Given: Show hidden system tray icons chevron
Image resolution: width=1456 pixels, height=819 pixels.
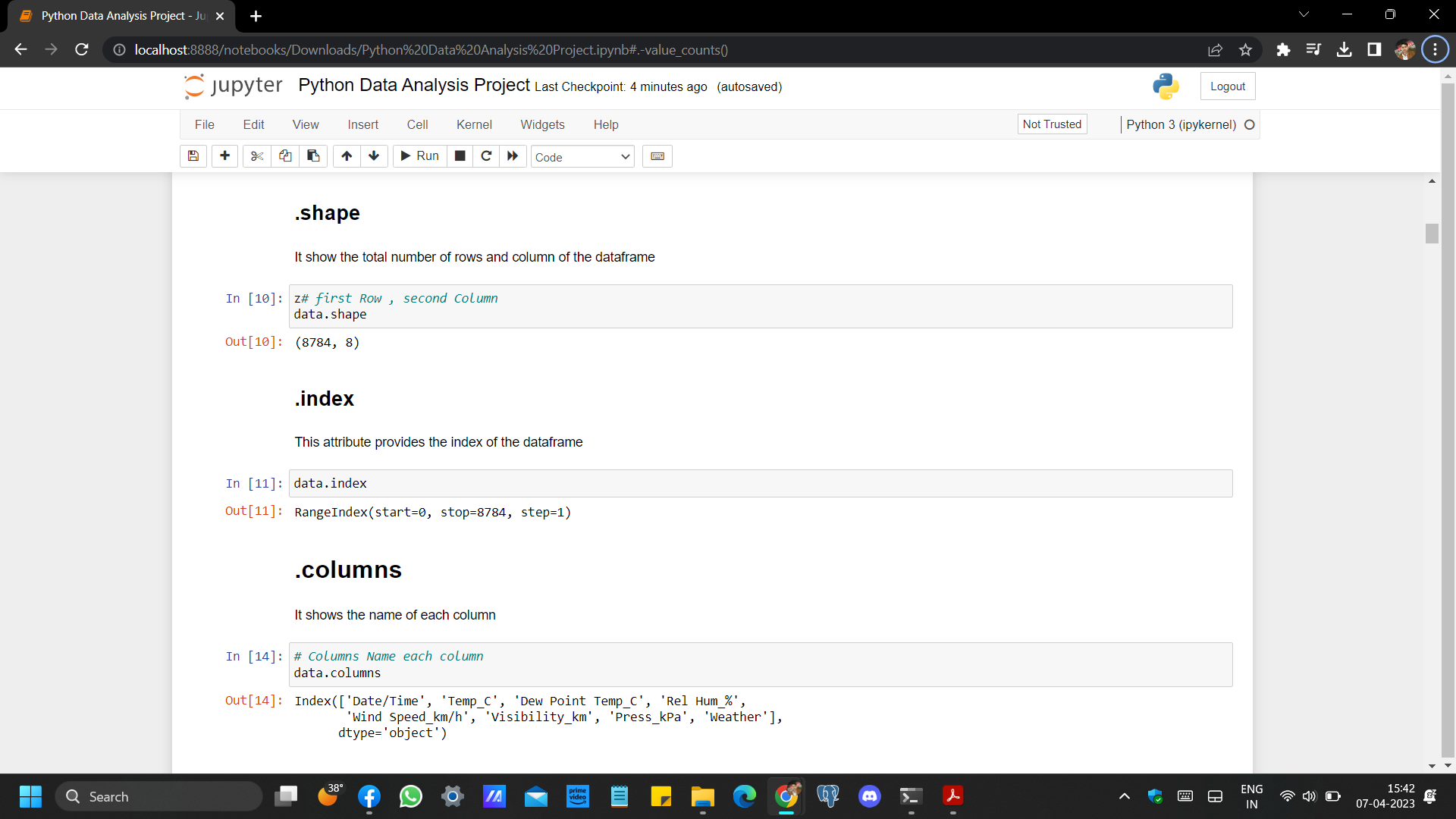Looking at the screenshot, I should point(1125,796).
